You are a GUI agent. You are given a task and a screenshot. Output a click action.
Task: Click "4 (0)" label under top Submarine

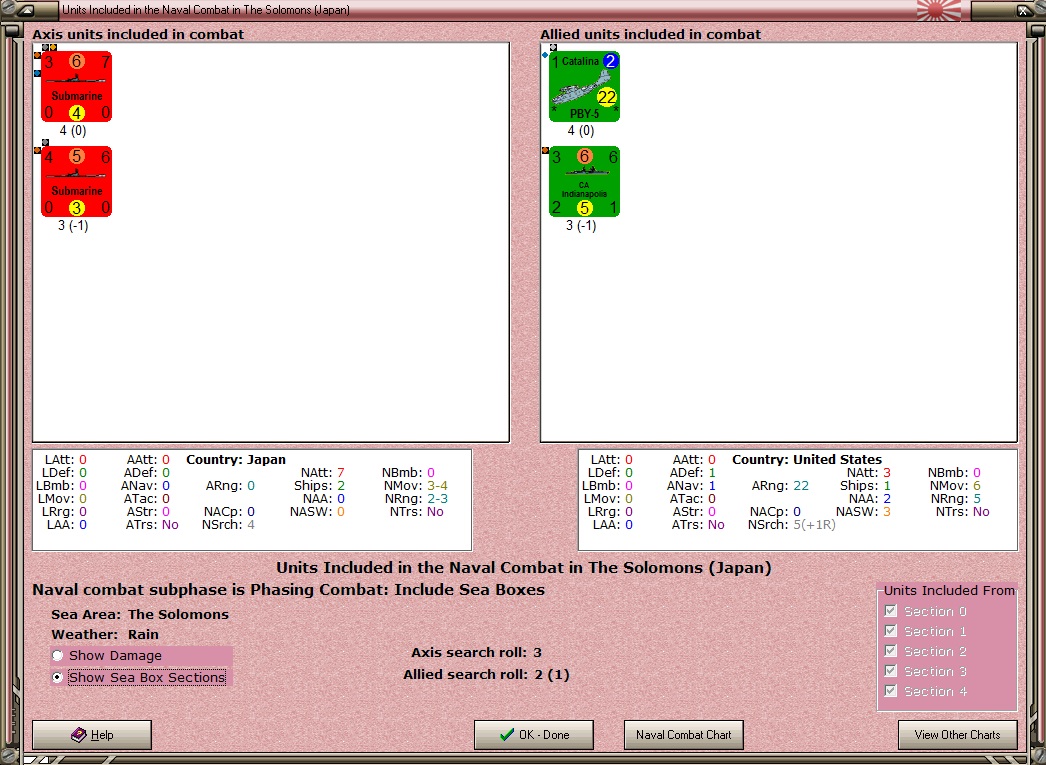[x=73, y=131]
